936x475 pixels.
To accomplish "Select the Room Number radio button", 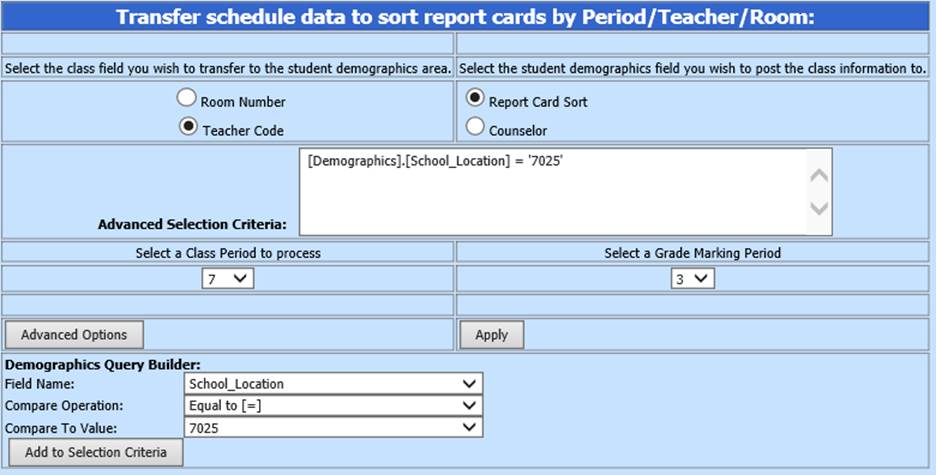I will [187, 99].
